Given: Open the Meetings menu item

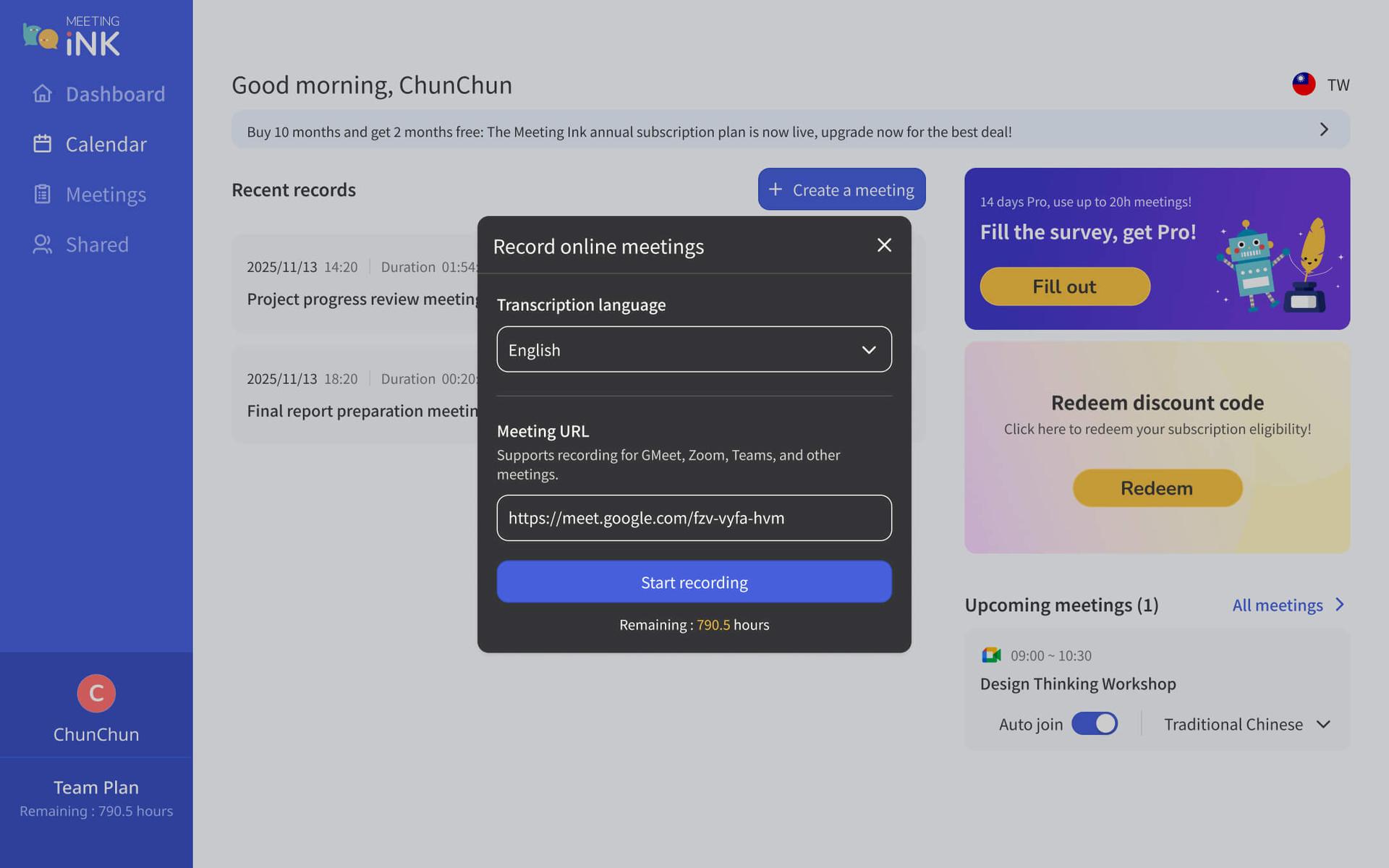Looking at the screenshot, I should pos(106,194).
